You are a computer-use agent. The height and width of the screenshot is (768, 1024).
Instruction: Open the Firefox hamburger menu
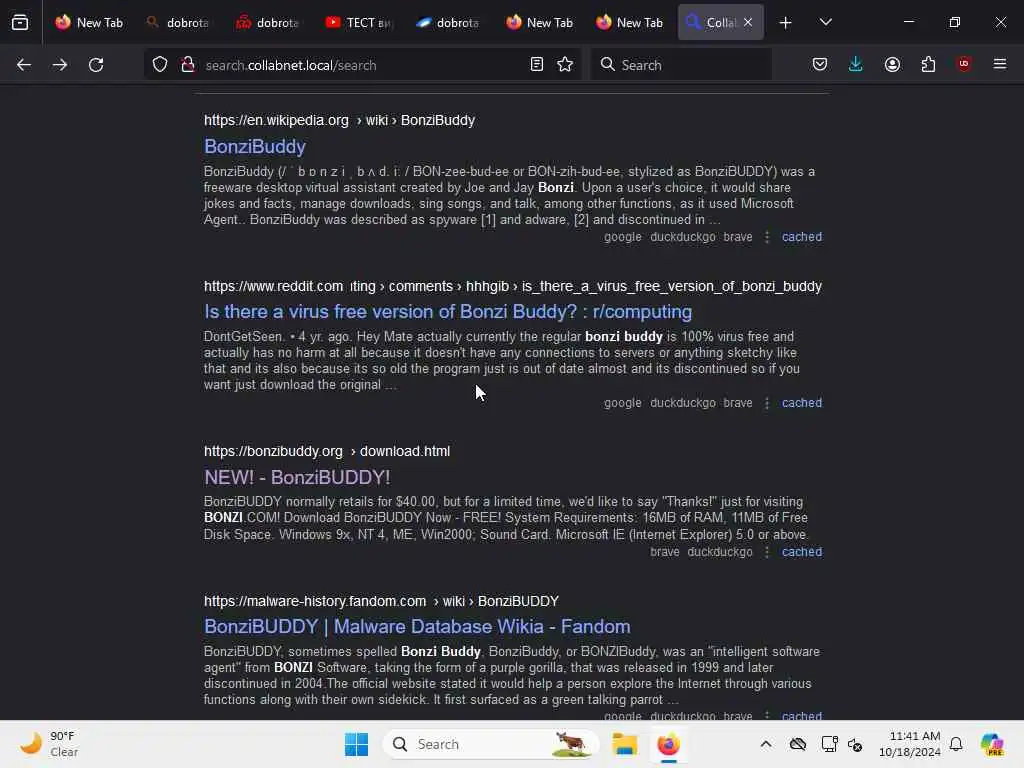click(x=1000, y=64)
